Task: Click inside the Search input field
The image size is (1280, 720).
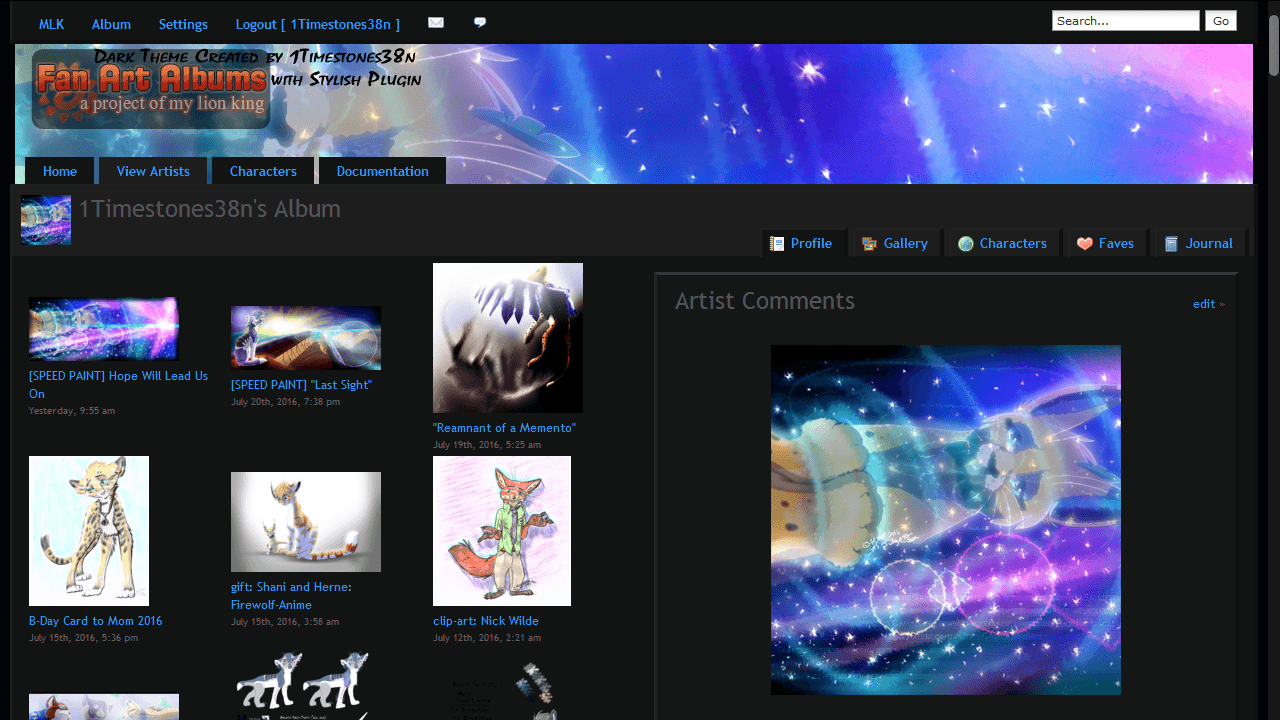Action: point(1125,19)
